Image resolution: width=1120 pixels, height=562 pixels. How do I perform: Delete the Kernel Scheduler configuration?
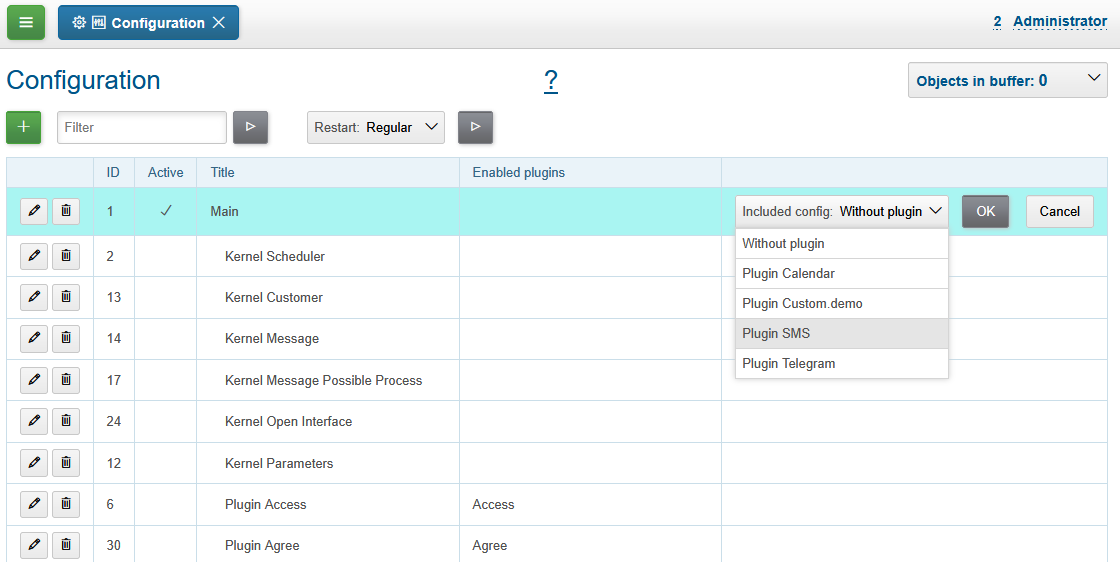66,256
